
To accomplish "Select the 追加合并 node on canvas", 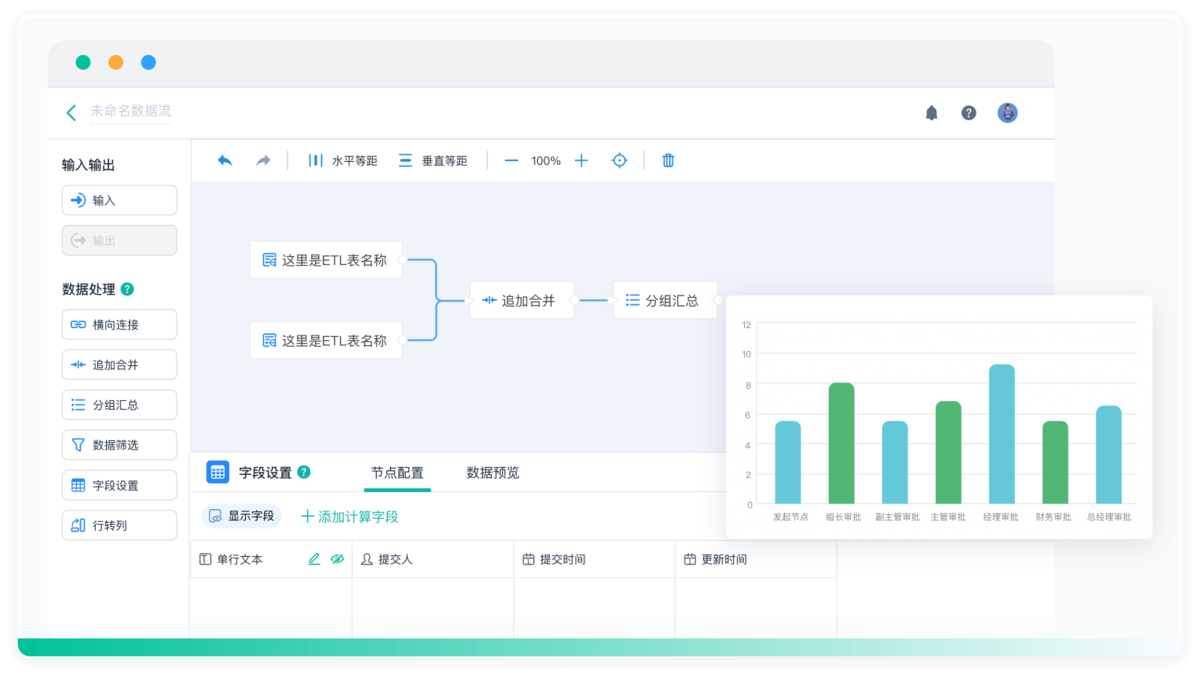I will pyautogui.click(x=522, y=300).
